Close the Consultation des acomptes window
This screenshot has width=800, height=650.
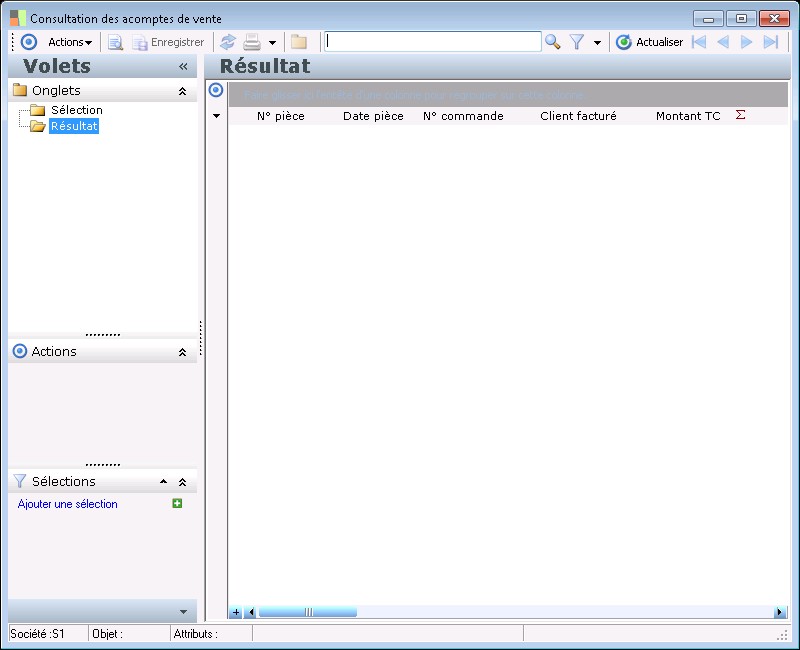(x=774, y=19)
